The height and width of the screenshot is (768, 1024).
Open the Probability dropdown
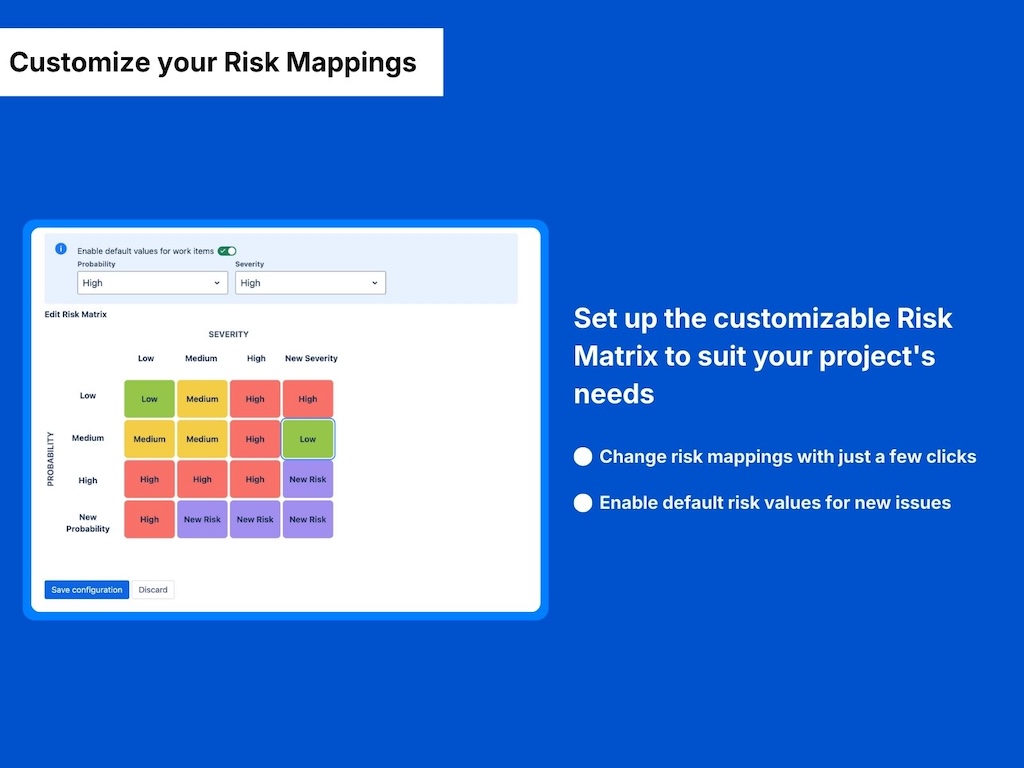(152, 283)
